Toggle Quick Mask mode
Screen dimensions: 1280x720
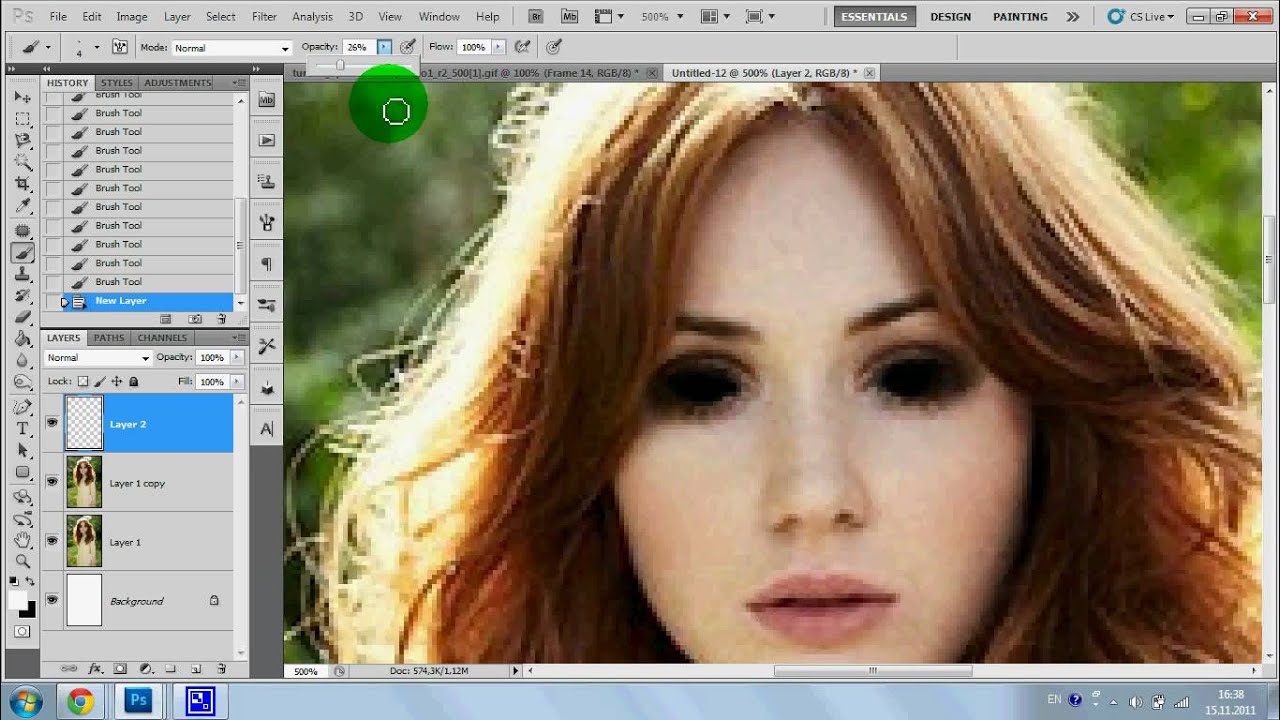click(x=22, y=632)
